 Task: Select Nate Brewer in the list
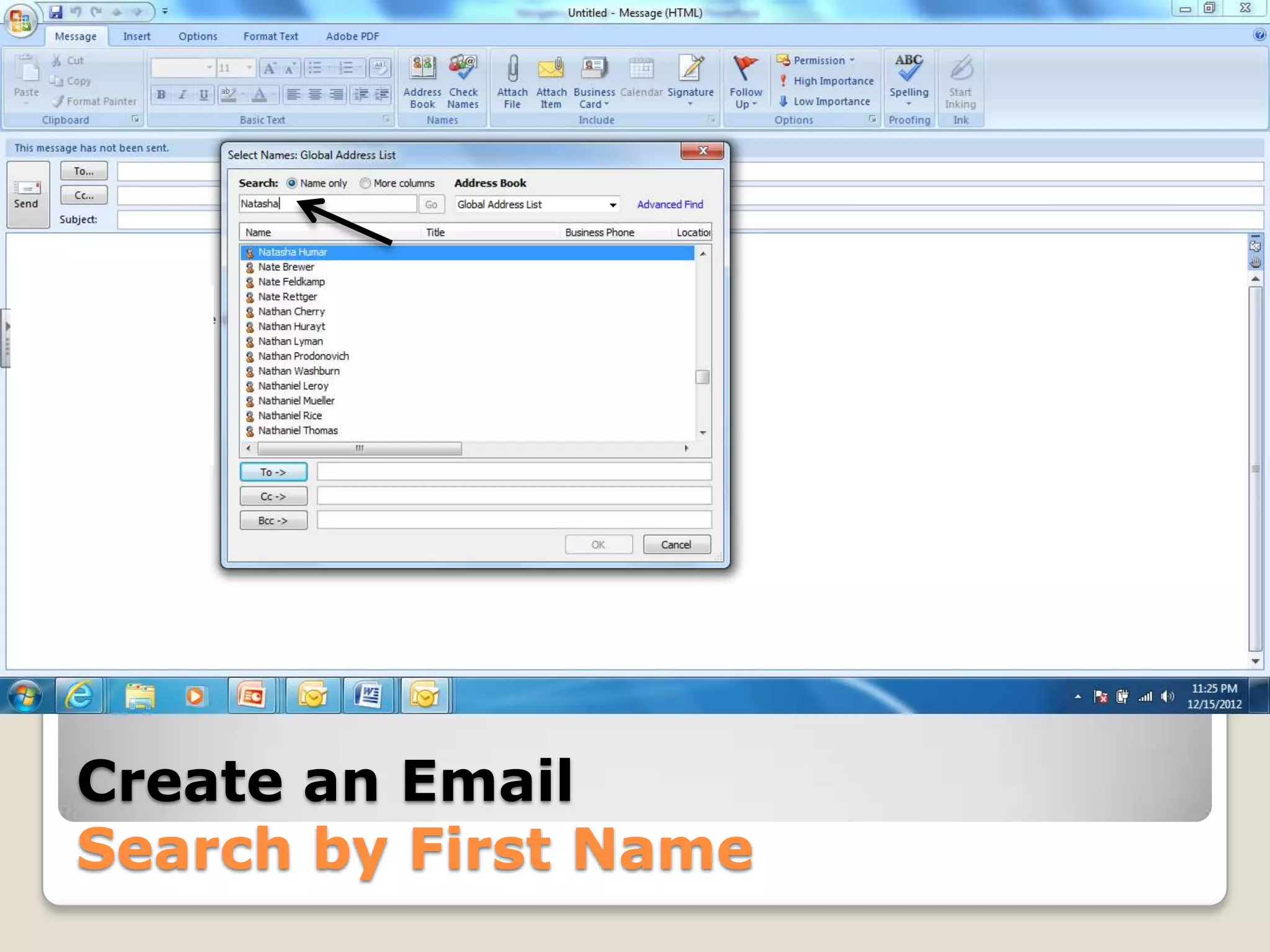tap(466, 267)
